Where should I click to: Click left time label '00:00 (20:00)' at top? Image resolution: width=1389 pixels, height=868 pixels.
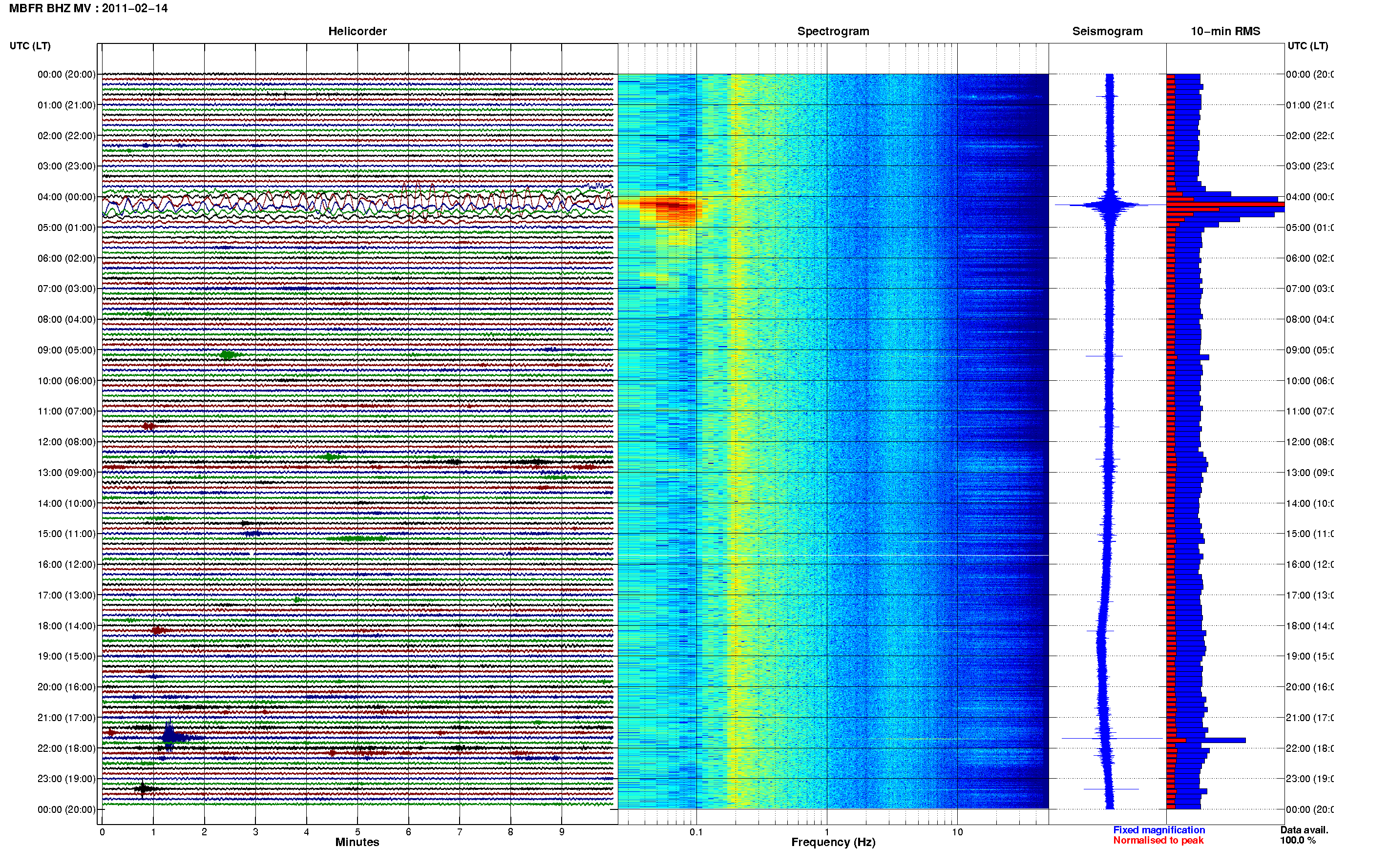point(66,74)
